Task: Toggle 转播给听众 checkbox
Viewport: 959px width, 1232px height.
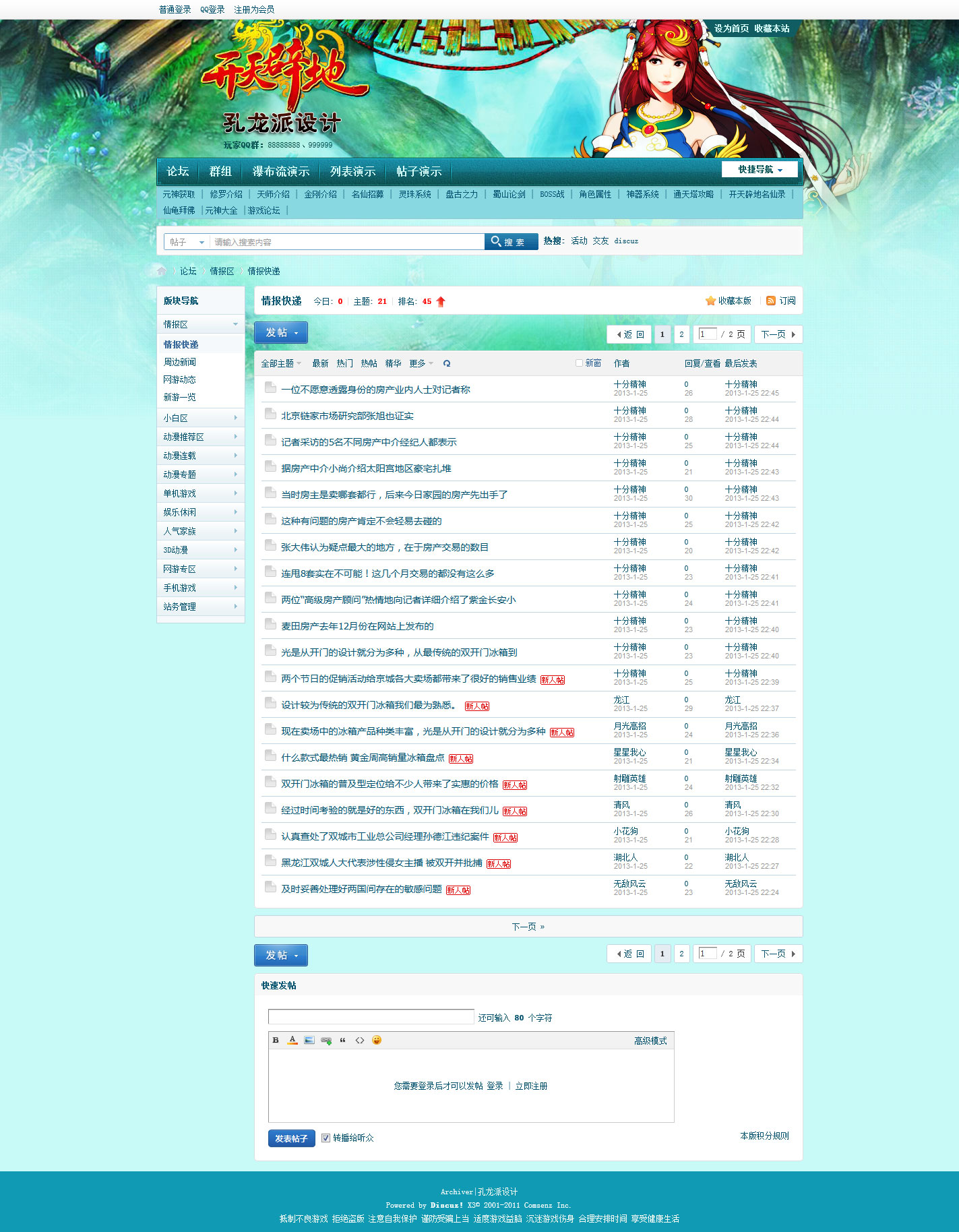Action: point(326,1138)
